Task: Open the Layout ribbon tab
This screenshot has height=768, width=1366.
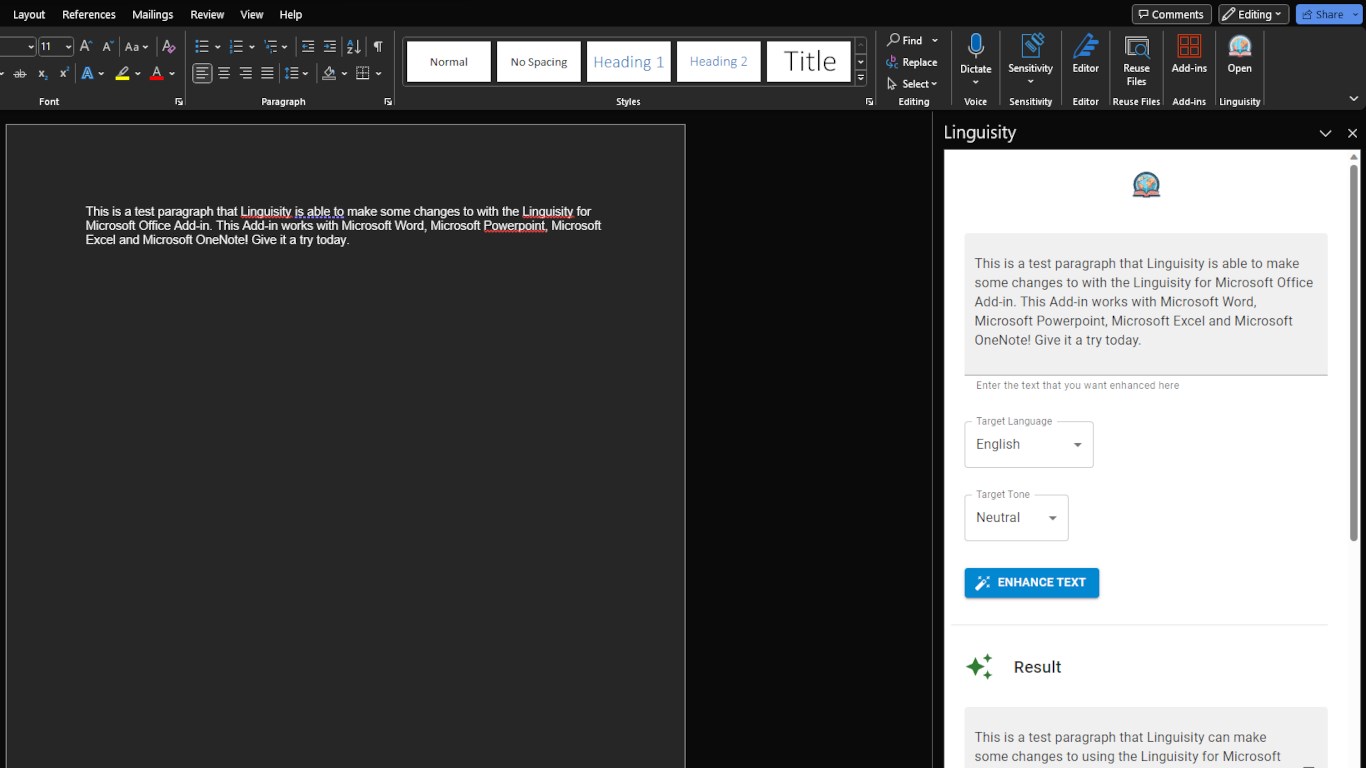Action: (x=29, y=14)
